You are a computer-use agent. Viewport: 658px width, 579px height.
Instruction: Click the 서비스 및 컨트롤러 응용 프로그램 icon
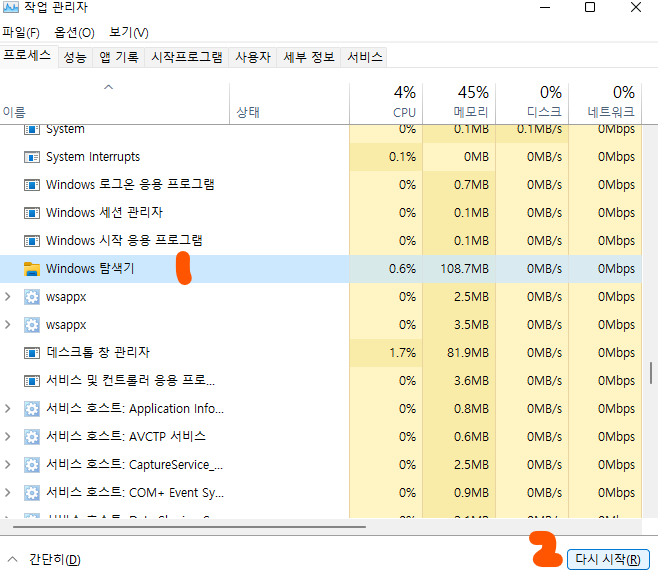click(32, 381)
